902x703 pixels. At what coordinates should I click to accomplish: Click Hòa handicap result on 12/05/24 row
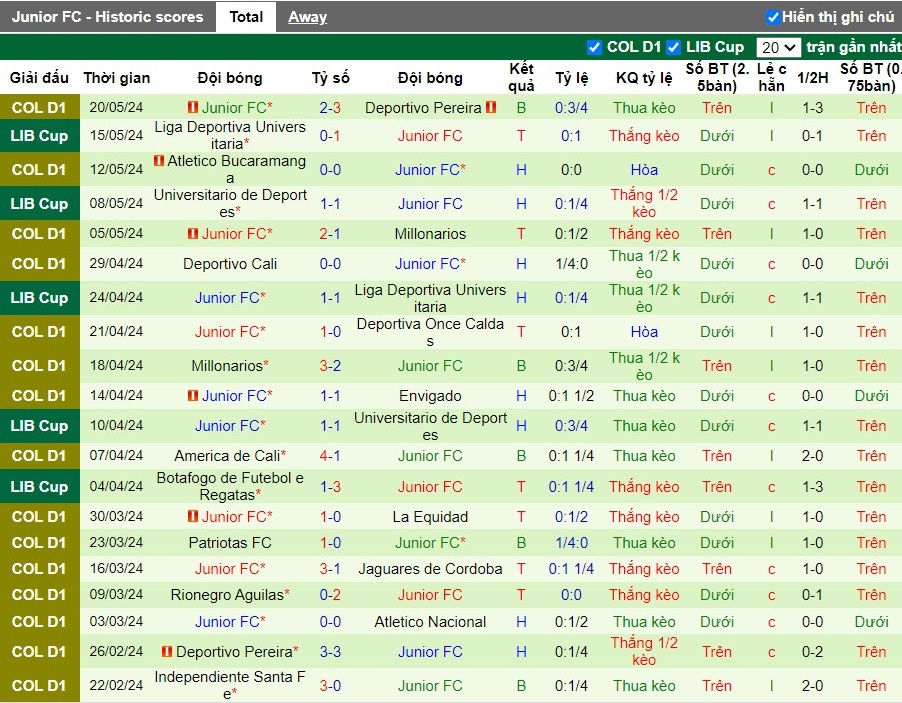click(644, 170)
